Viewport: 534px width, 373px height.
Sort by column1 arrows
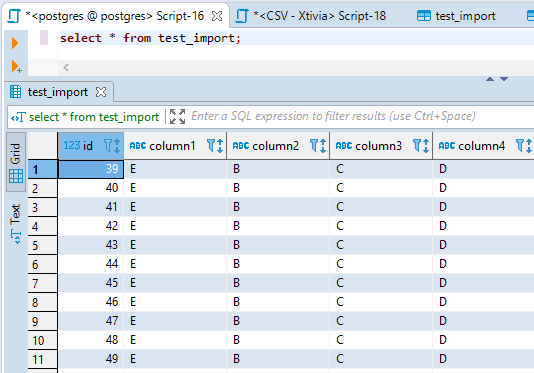point(220,146)
